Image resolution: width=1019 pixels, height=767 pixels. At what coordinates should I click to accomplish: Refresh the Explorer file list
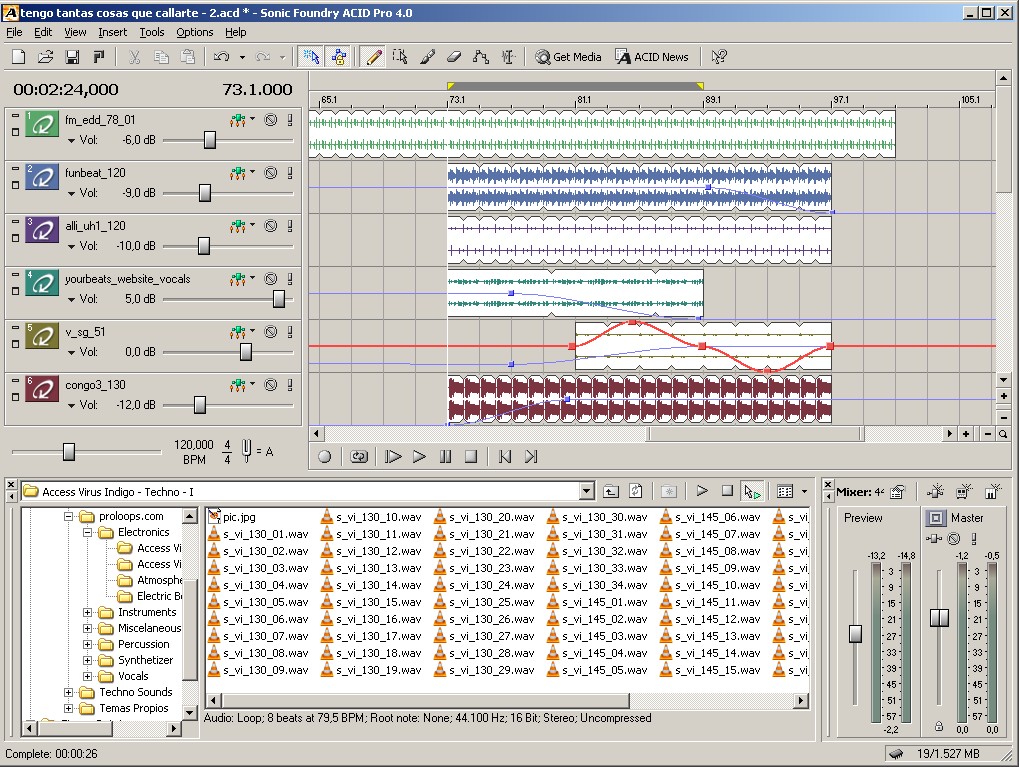pos(636,491)
